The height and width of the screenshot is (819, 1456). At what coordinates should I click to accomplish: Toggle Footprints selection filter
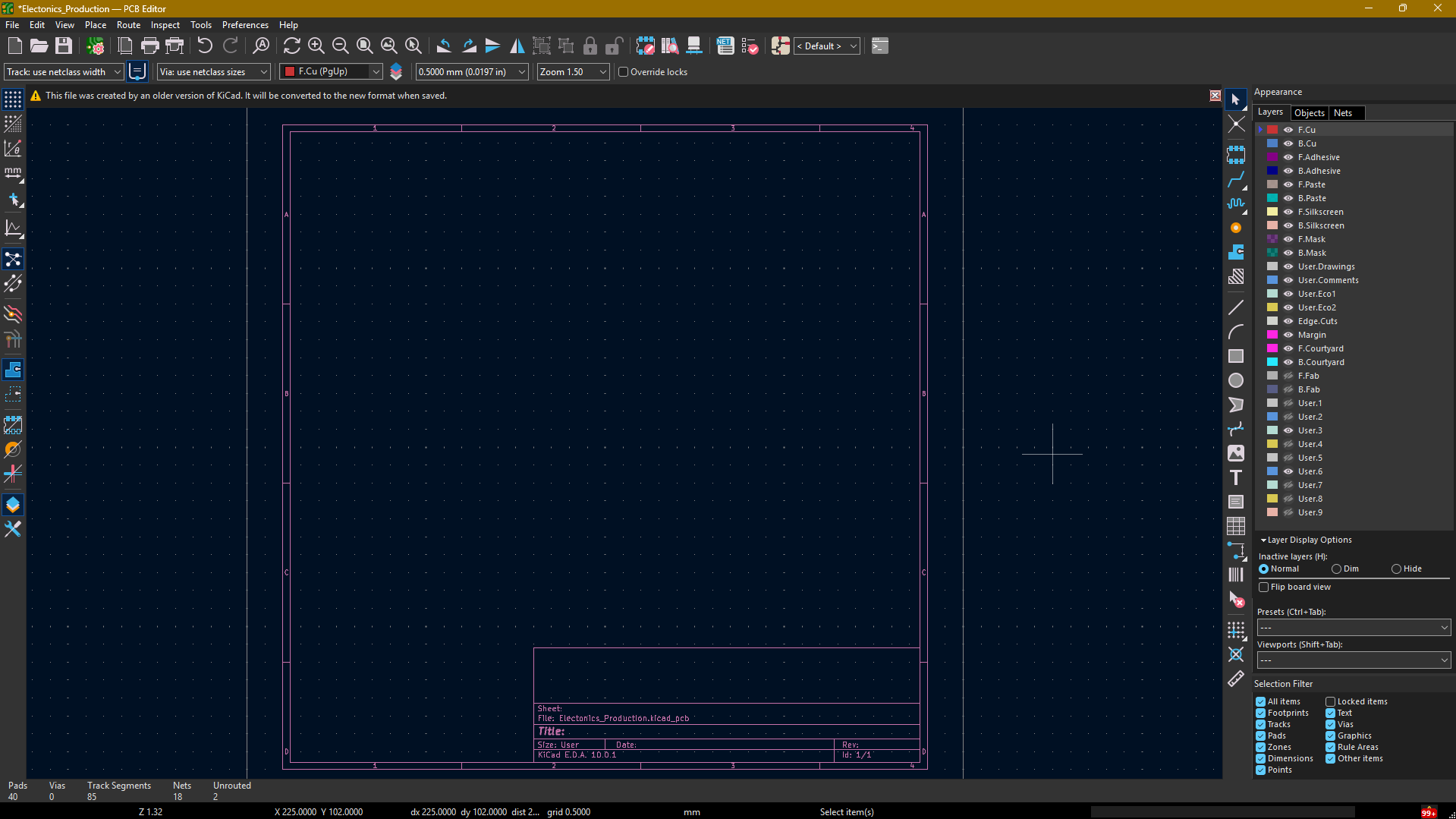1282,713
